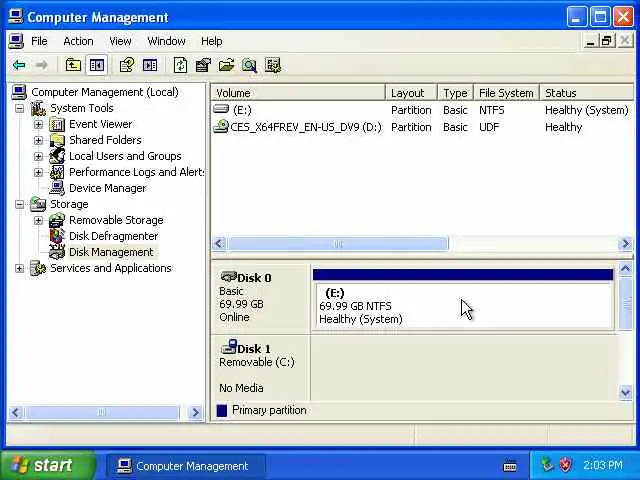Restore the inner MDI console window
640x480 pixels.
[x=607, y=41]
